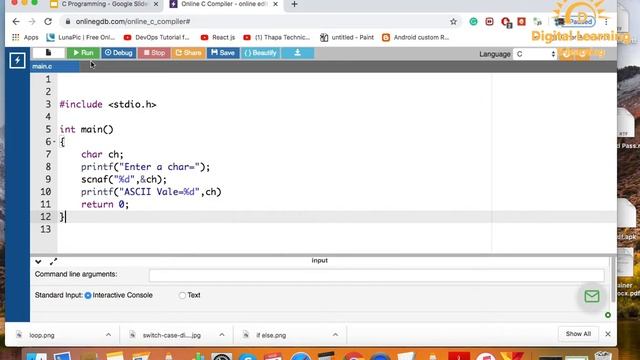
Task: Save the code with Save button
Action: point(223,53)
